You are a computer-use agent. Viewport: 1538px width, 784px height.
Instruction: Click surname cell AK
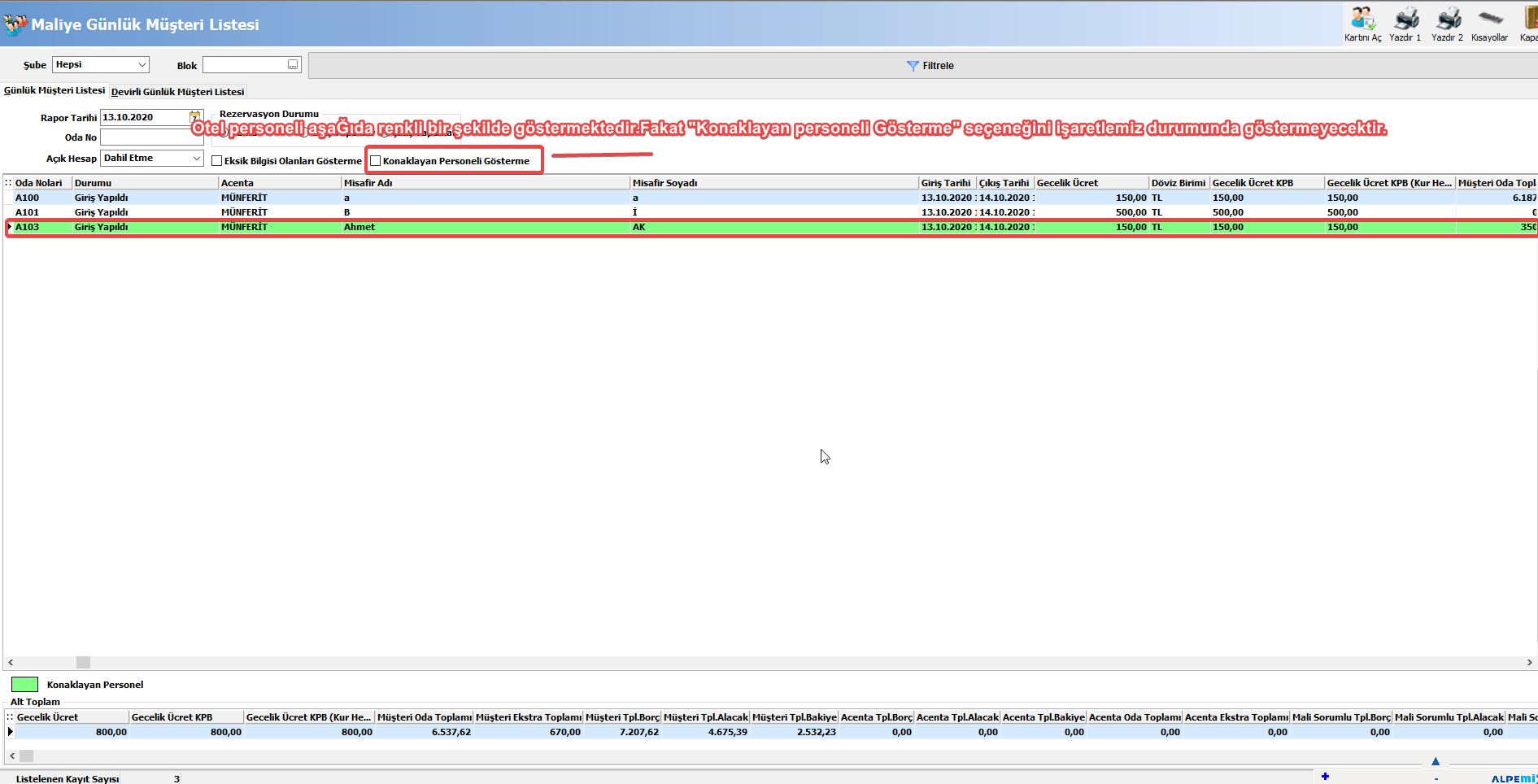(x=774, y=227)
